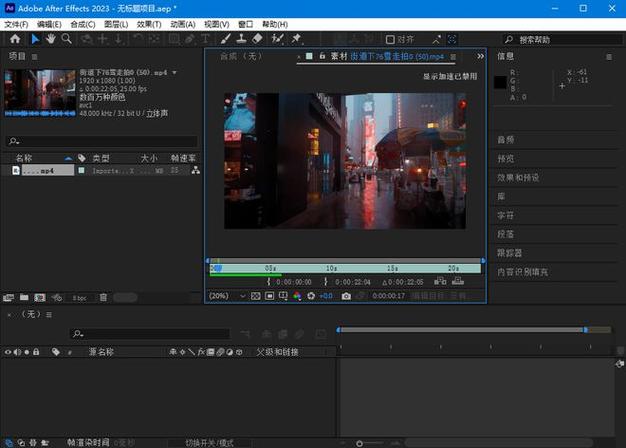Screen dimensions: 626x448
Task: Toggle the video eye column header
Action: coord(8,352)
